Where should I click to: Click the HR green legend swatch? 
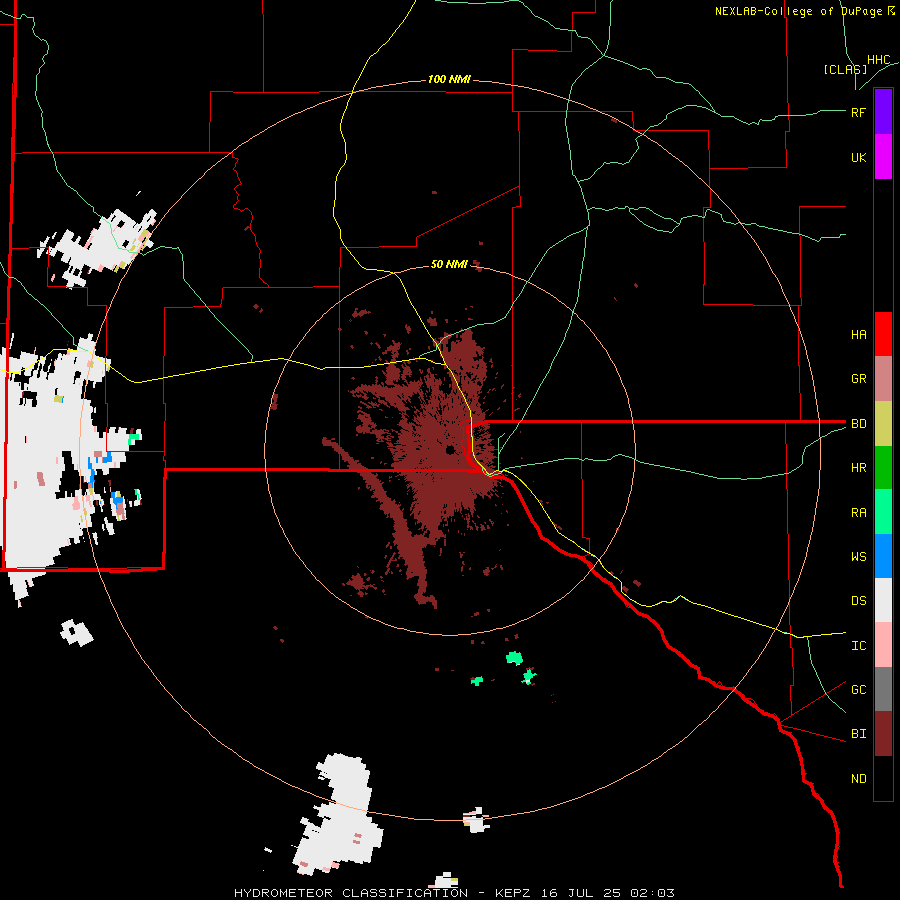883,468
